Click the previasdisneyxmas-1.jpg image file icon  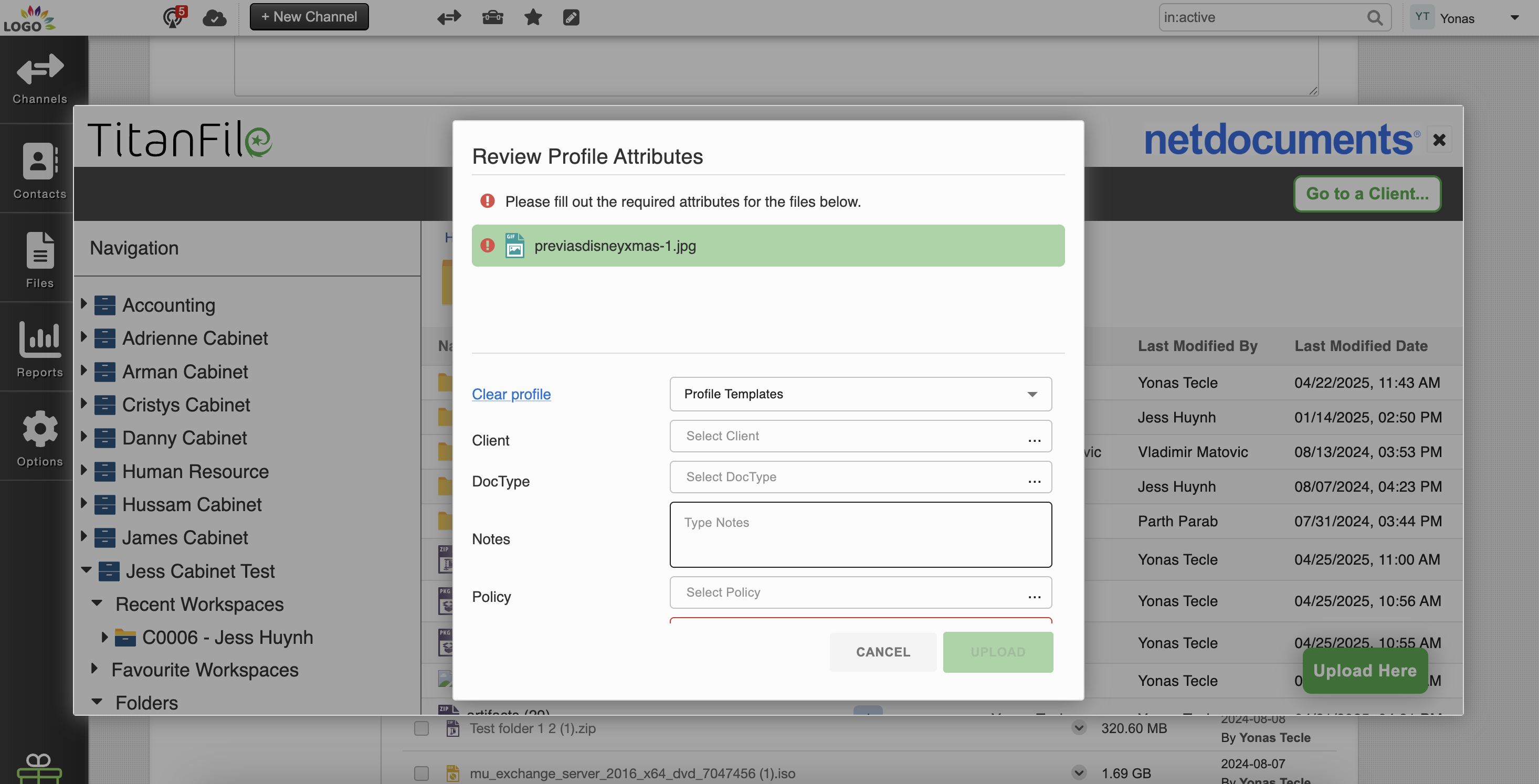pos(514,246)
